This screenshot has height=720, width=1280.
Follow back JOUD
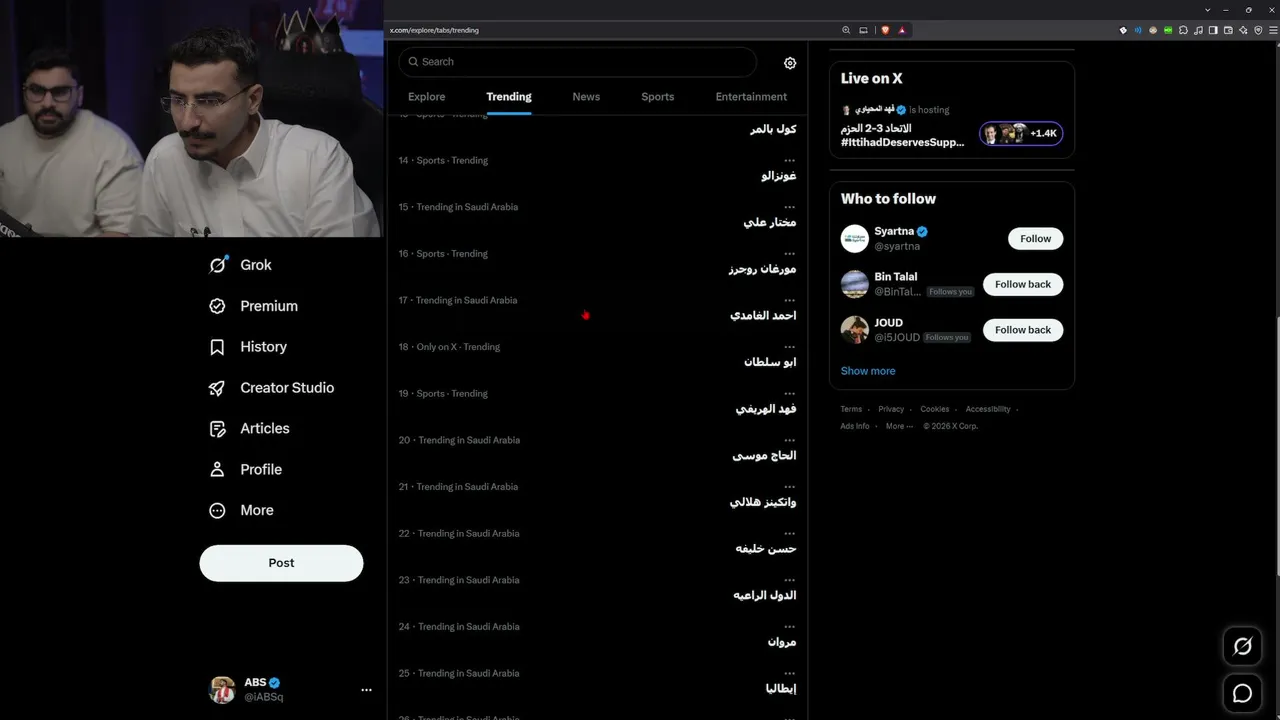coord(1023,330)
